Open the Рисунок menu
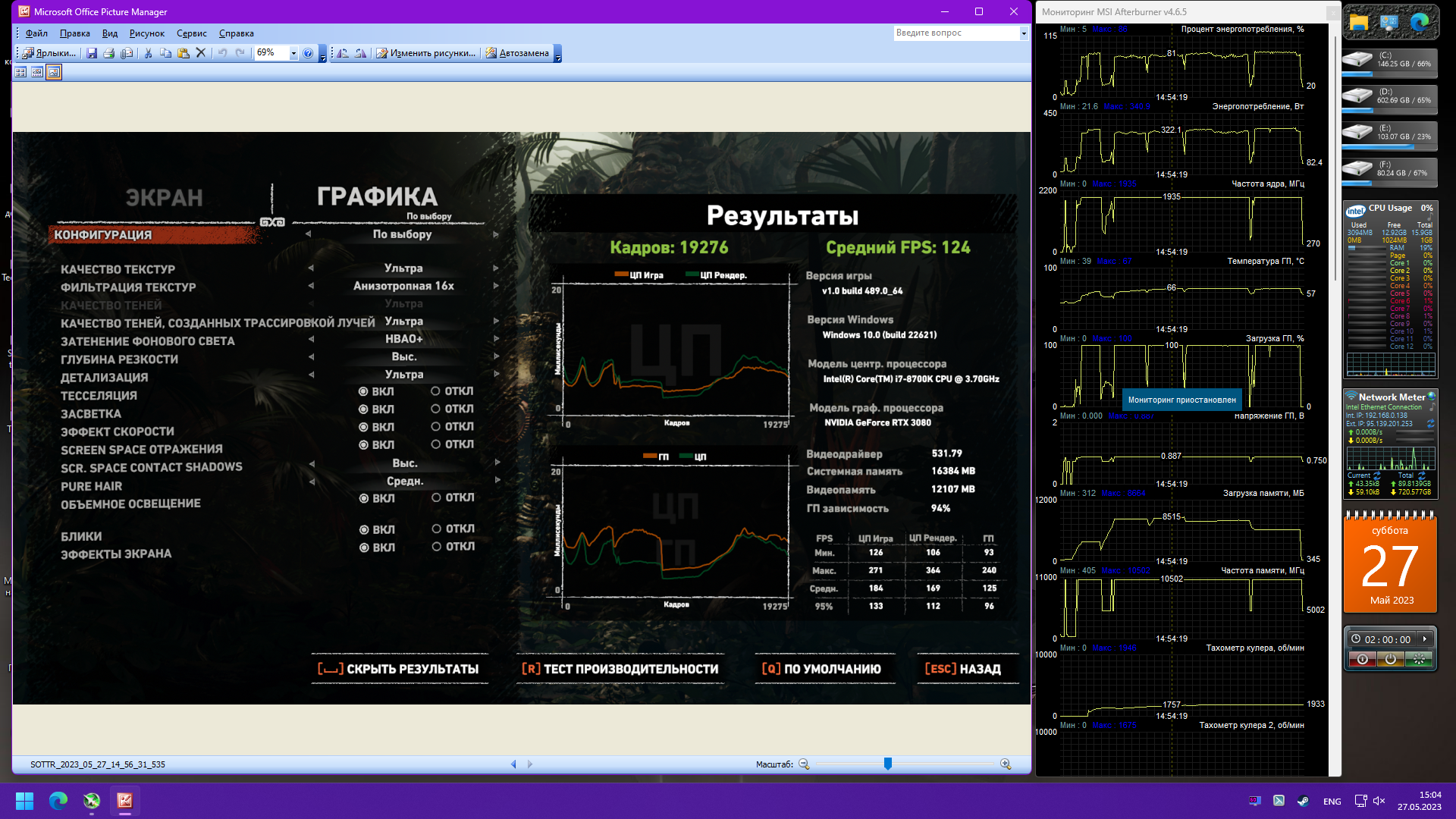This screenshot has width=1456, height=819. click(146, 33)
